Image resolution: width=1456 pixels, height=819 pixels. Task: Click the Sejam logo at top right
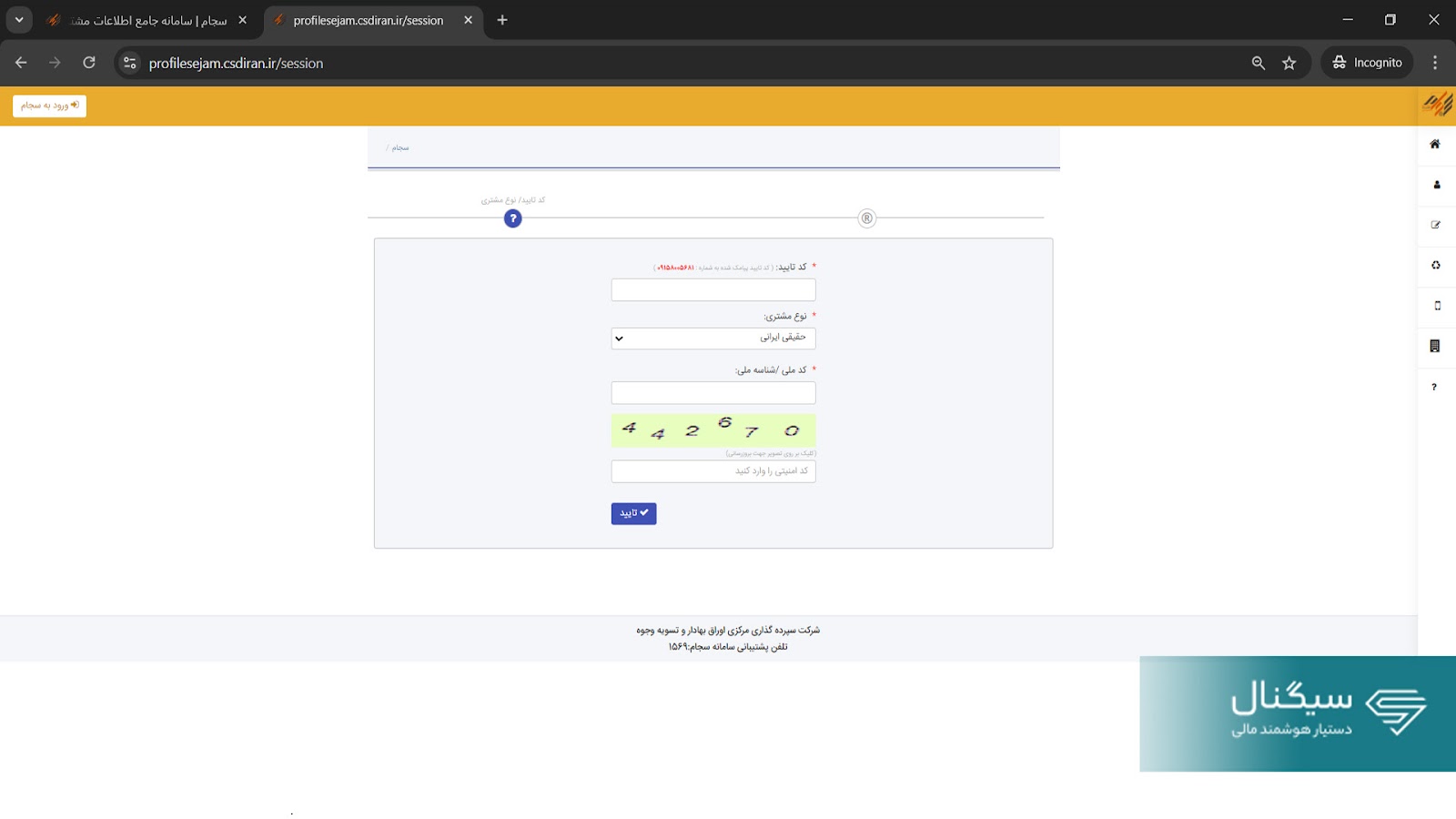(x=1438, y=105)
